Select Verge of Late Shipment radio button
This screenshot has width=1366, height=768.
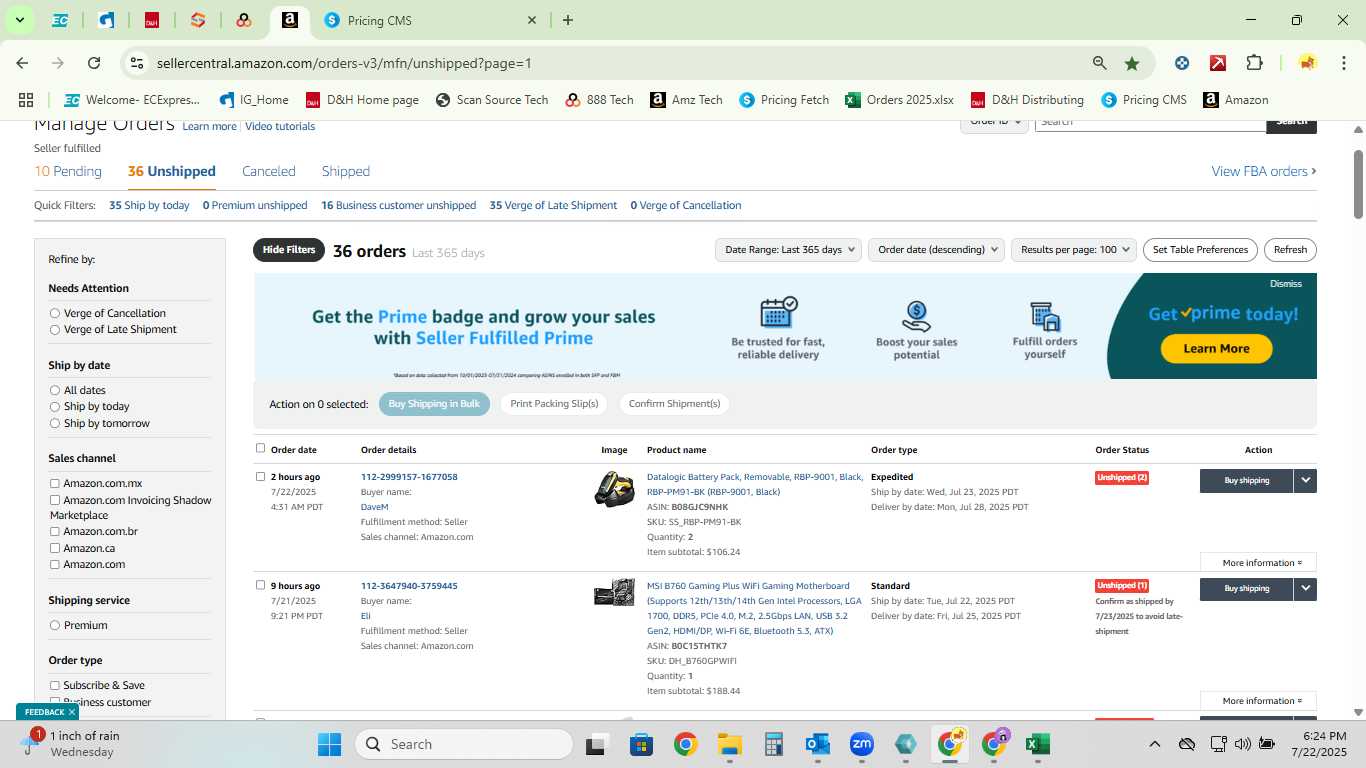[55, 329]
